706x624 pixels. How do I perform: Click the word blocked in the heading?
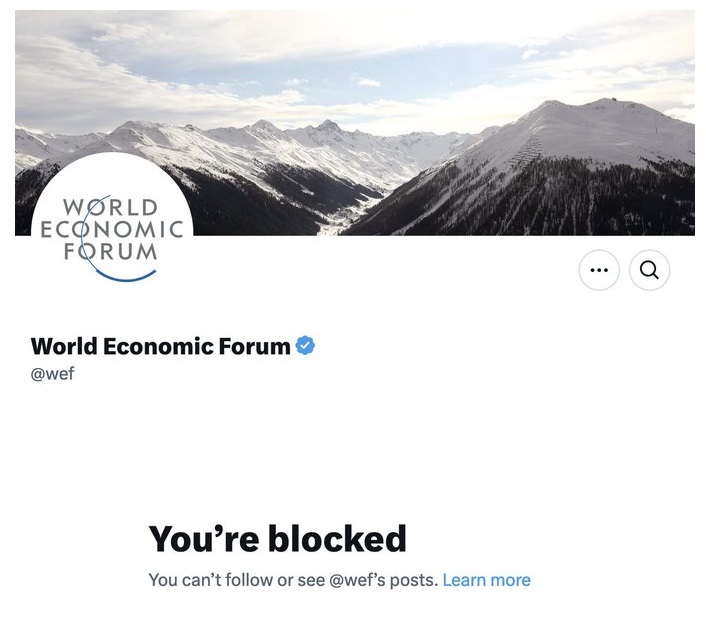(338, 538)
